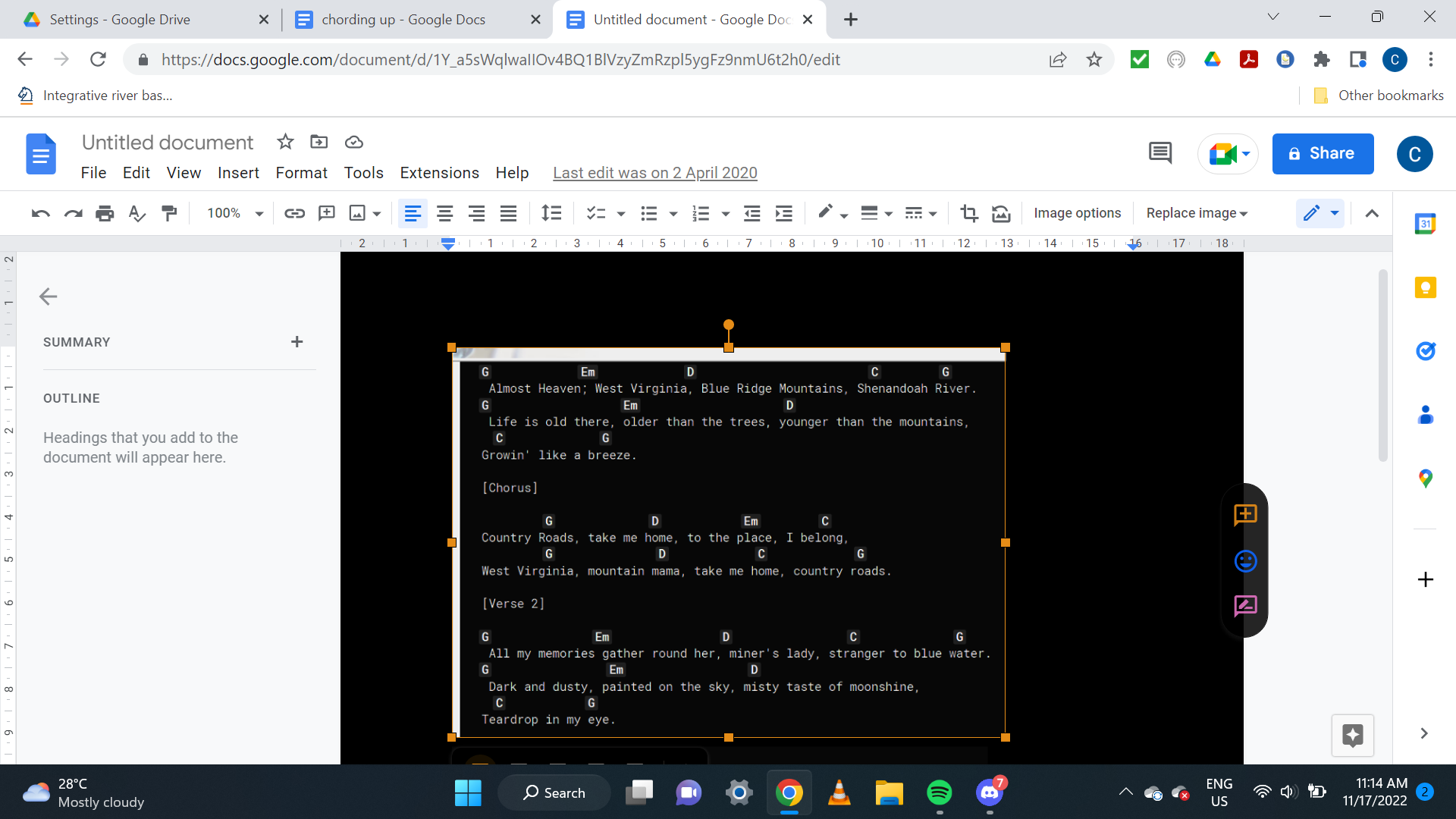Image resolution: width=1456 pixels, height=819 pixels.
Task: Click the crop image icon
Action: (968, 213)
